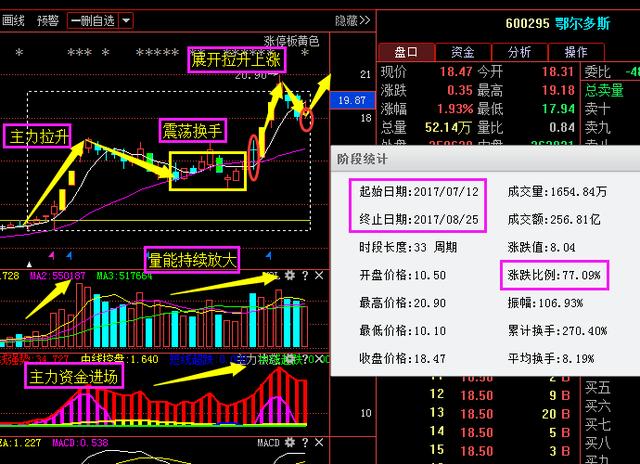
Task: Open settings gear on the MACD panel
Action: coord(288,442)
